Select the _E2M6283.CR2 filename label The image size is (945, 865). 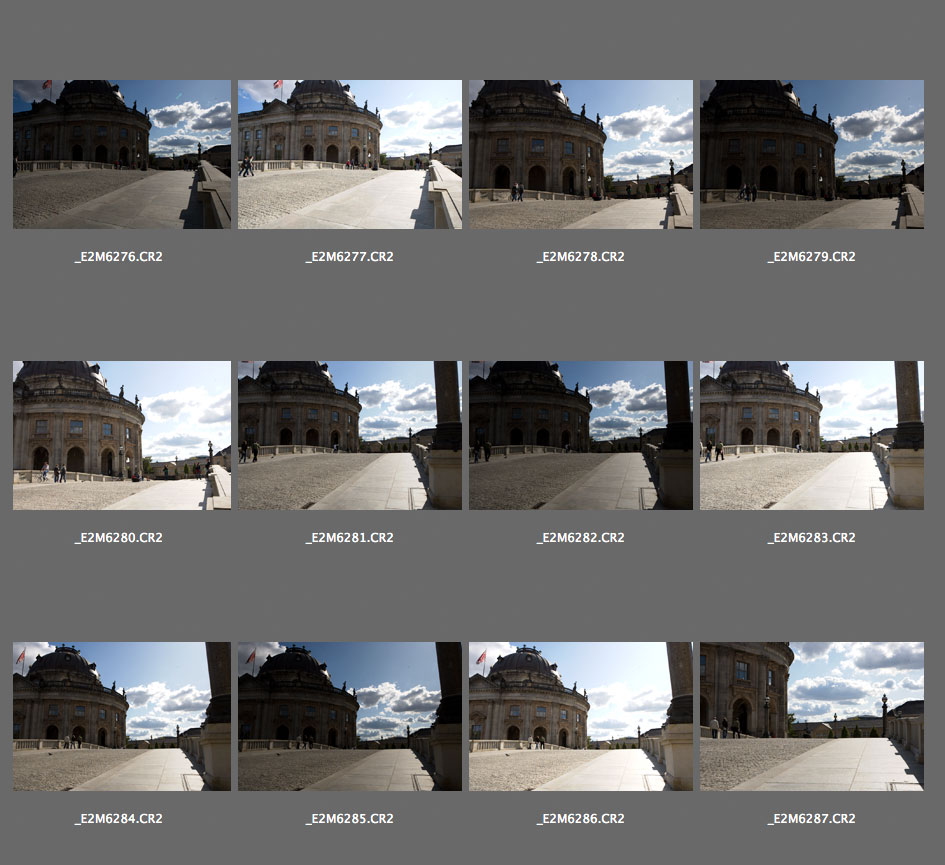click(x=811, y=538)
